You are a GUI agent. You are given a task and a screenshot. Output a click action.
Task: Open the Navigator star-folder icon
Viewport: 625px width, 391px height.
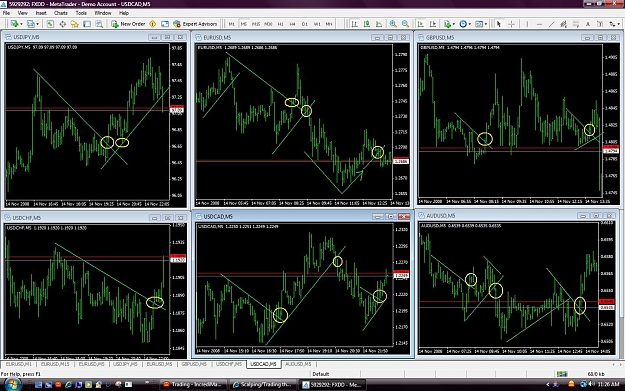pyautogui.click(x=75, y=24)
